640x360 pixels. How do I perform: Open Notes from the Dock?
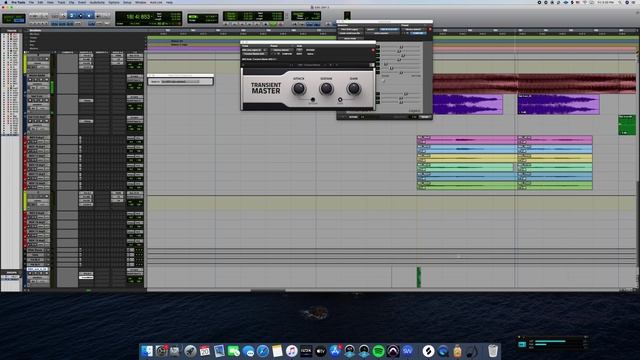pyautogui.click(x=277, y=351)
